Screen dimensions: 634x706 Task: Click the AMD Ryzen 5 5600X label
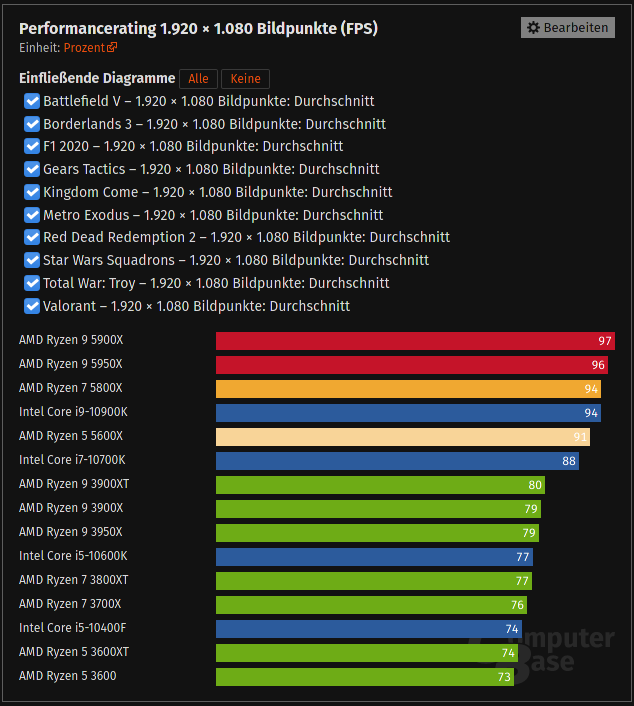[x=71, y=436]
